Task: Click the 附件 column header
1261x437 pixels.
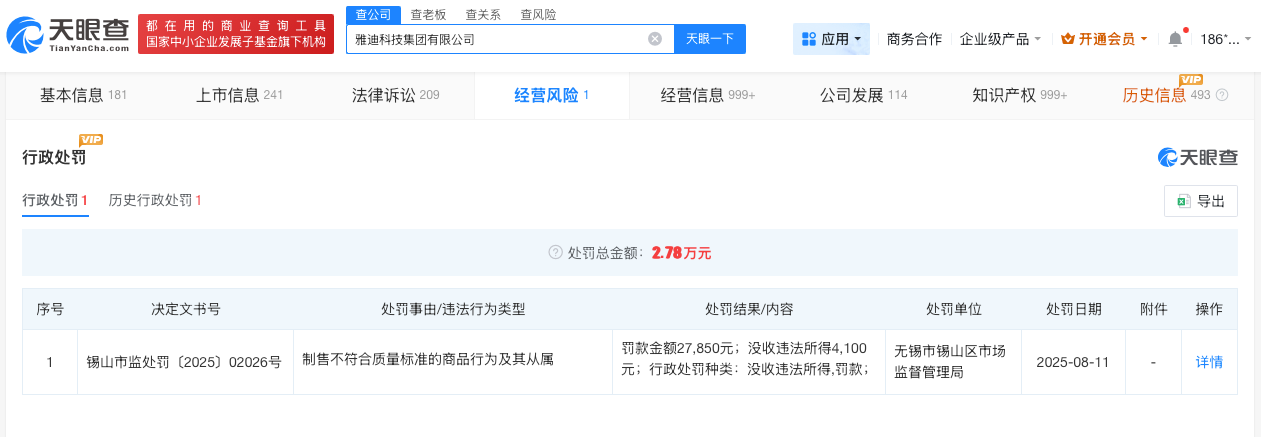Action: point(1153,309)
